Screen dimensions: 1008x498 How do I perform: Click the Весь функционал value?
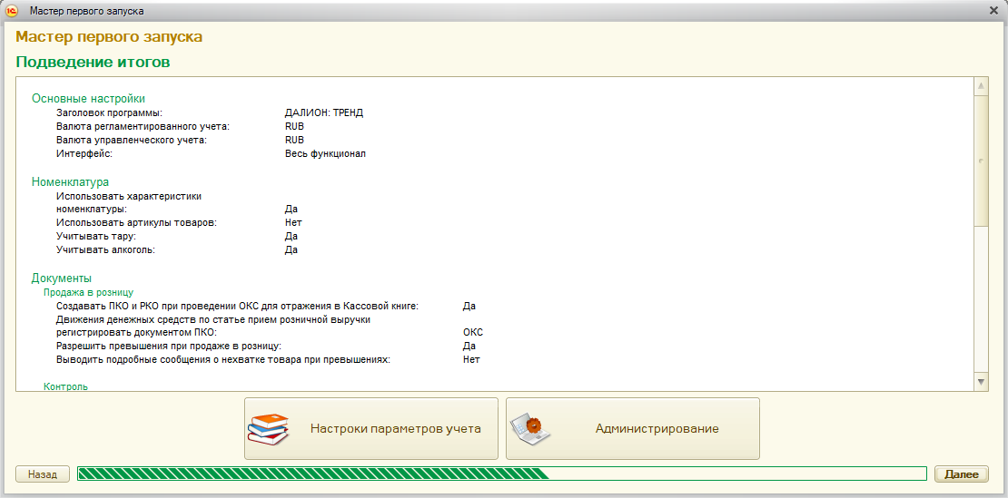click(325, 154)
